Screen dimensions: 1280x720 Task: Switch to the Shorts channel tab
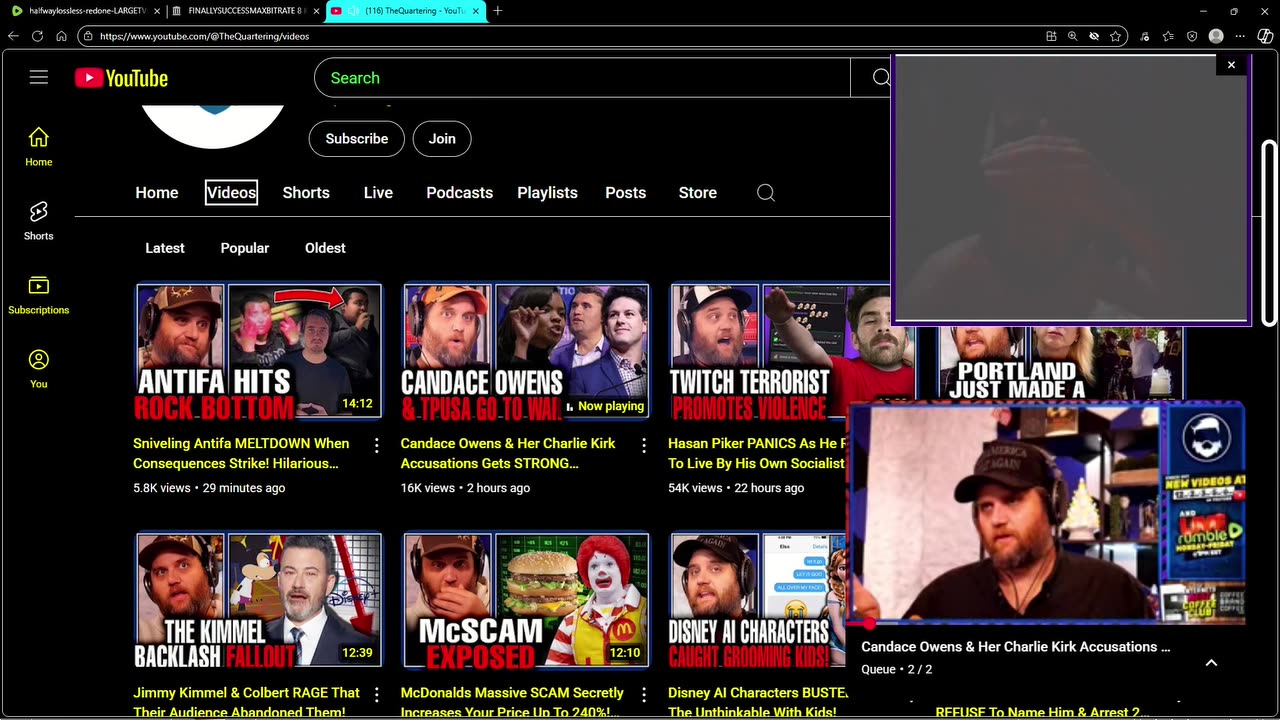coord(306,193)
